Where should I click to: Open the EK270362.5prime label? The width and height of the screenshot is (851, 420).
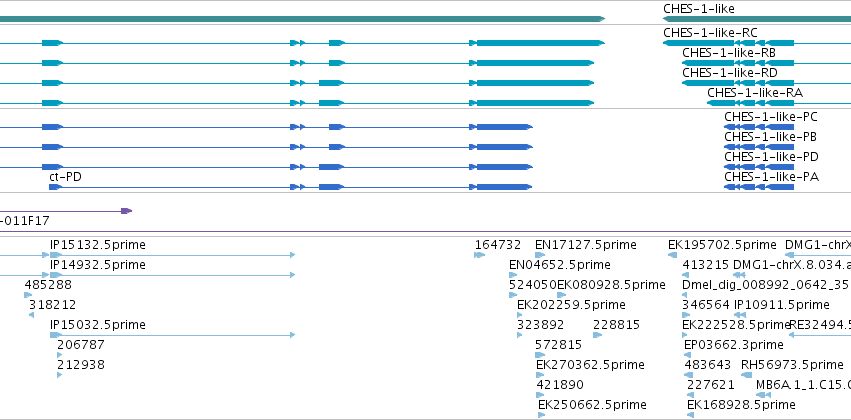pyautogui.click(x=590, y=365)
